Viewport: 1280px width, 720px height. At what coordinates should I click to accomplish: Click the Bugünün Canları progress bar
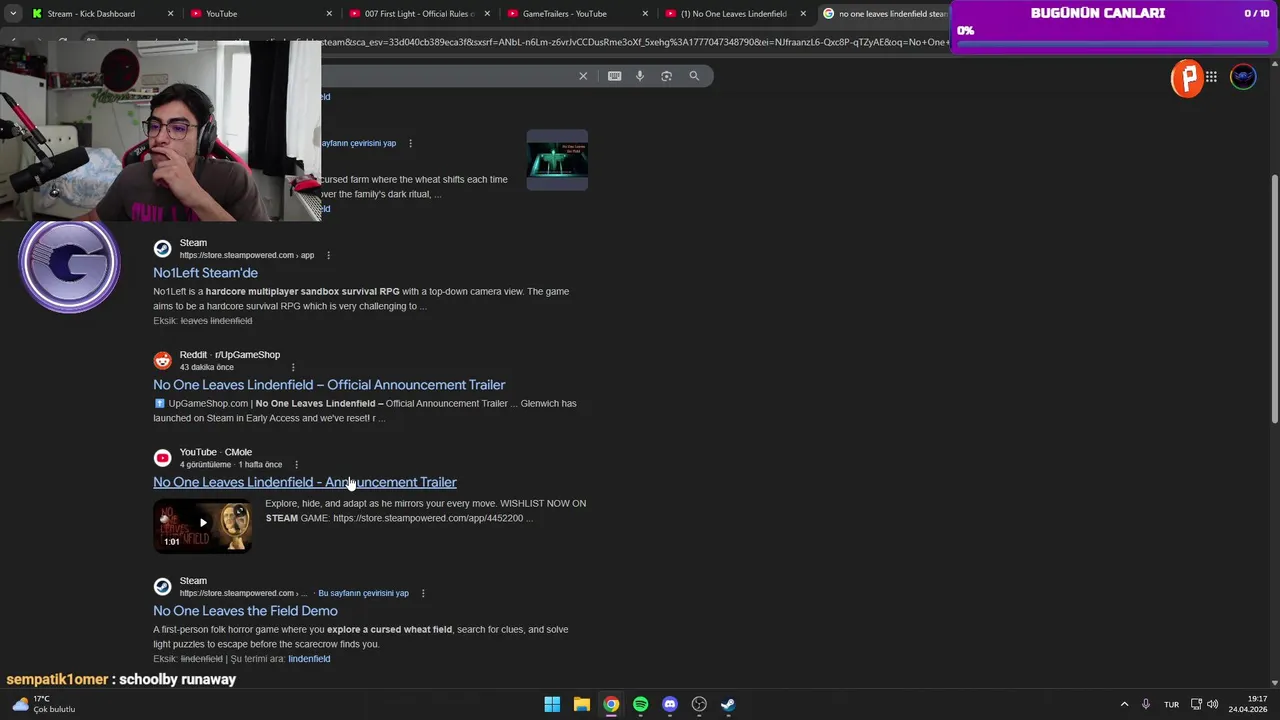tap(1114, 44)
